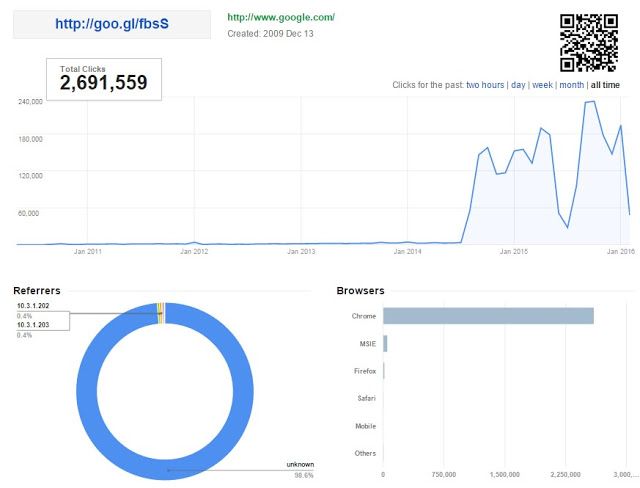Open the goo.gl/fbsS short link

coord(112,24)
